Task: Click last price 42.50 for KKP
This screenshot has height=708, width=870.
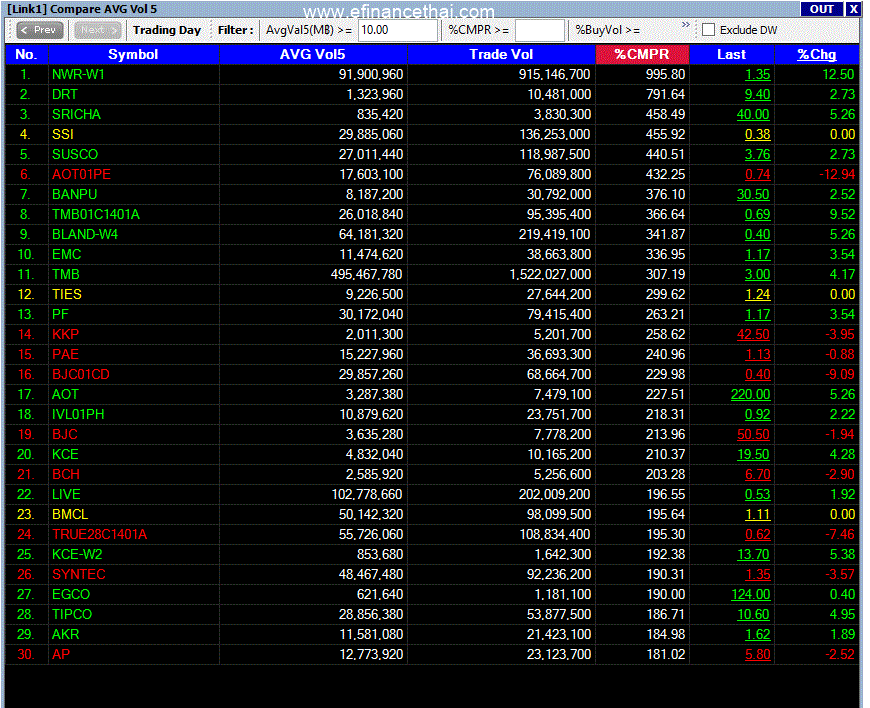Action: [x=753, y=334]
